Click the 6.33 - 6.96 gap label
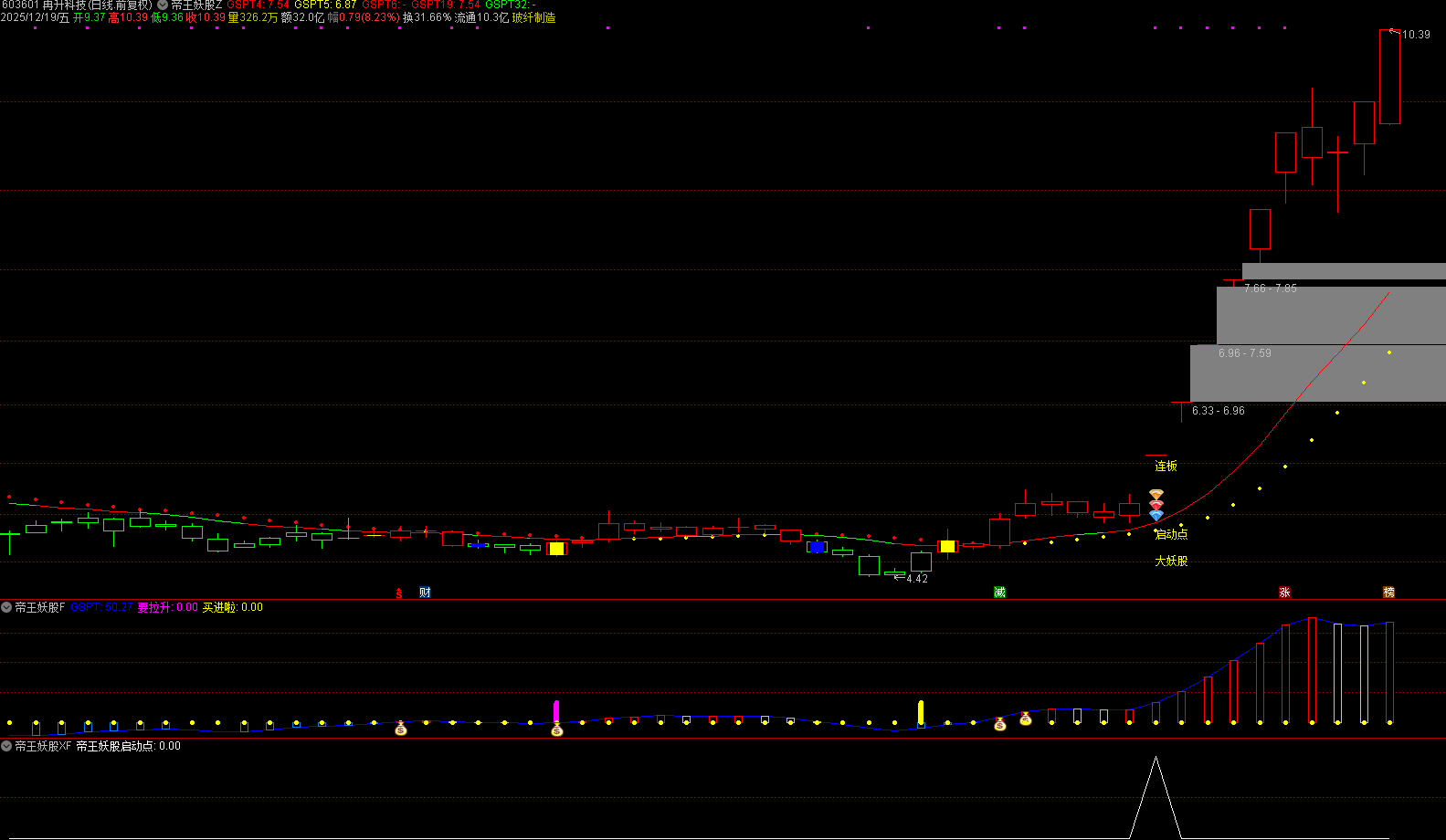1446x840 pixels. [x=1219, y=411]
